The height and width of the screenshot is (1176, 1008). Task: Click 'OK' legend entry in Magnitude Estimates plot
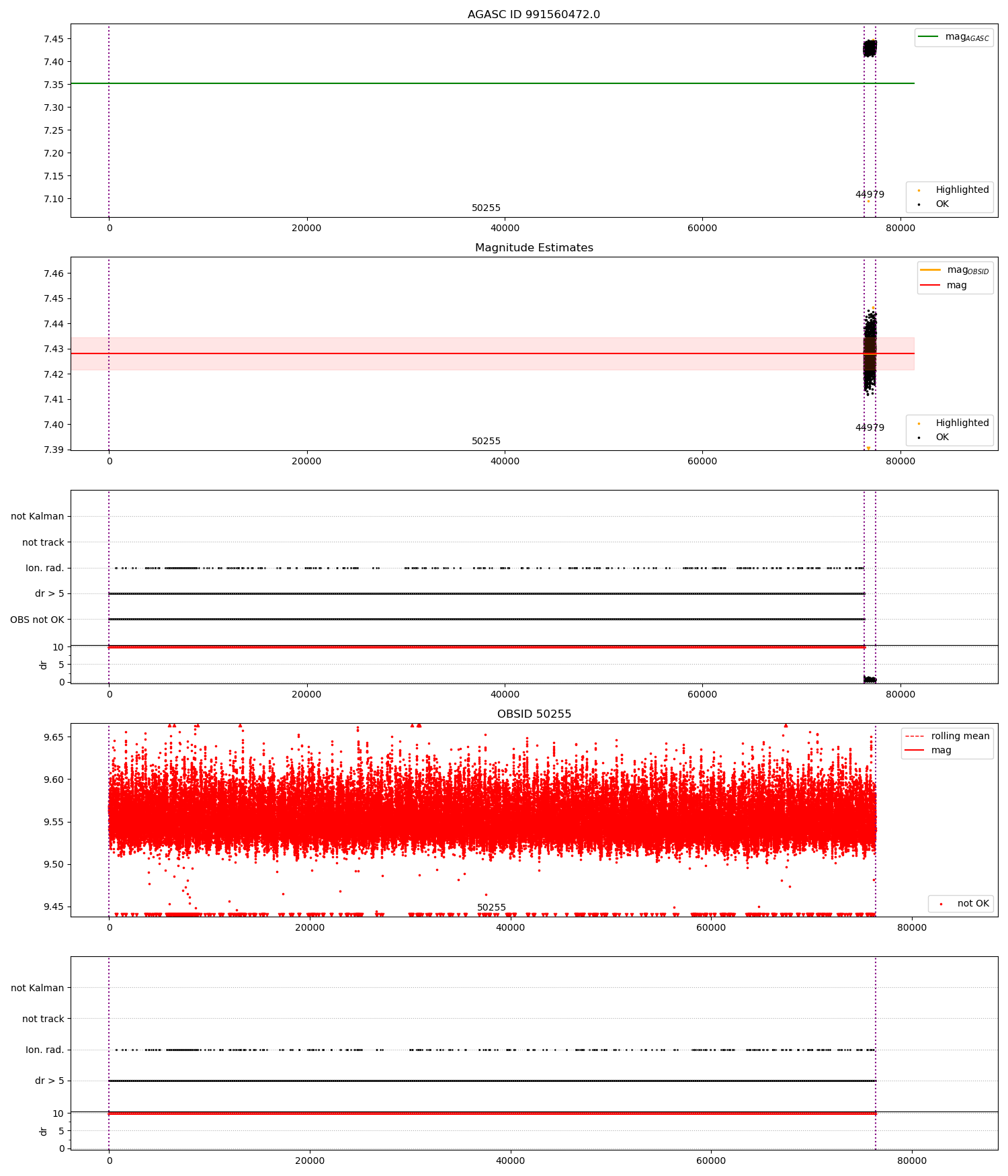(933, 437)
